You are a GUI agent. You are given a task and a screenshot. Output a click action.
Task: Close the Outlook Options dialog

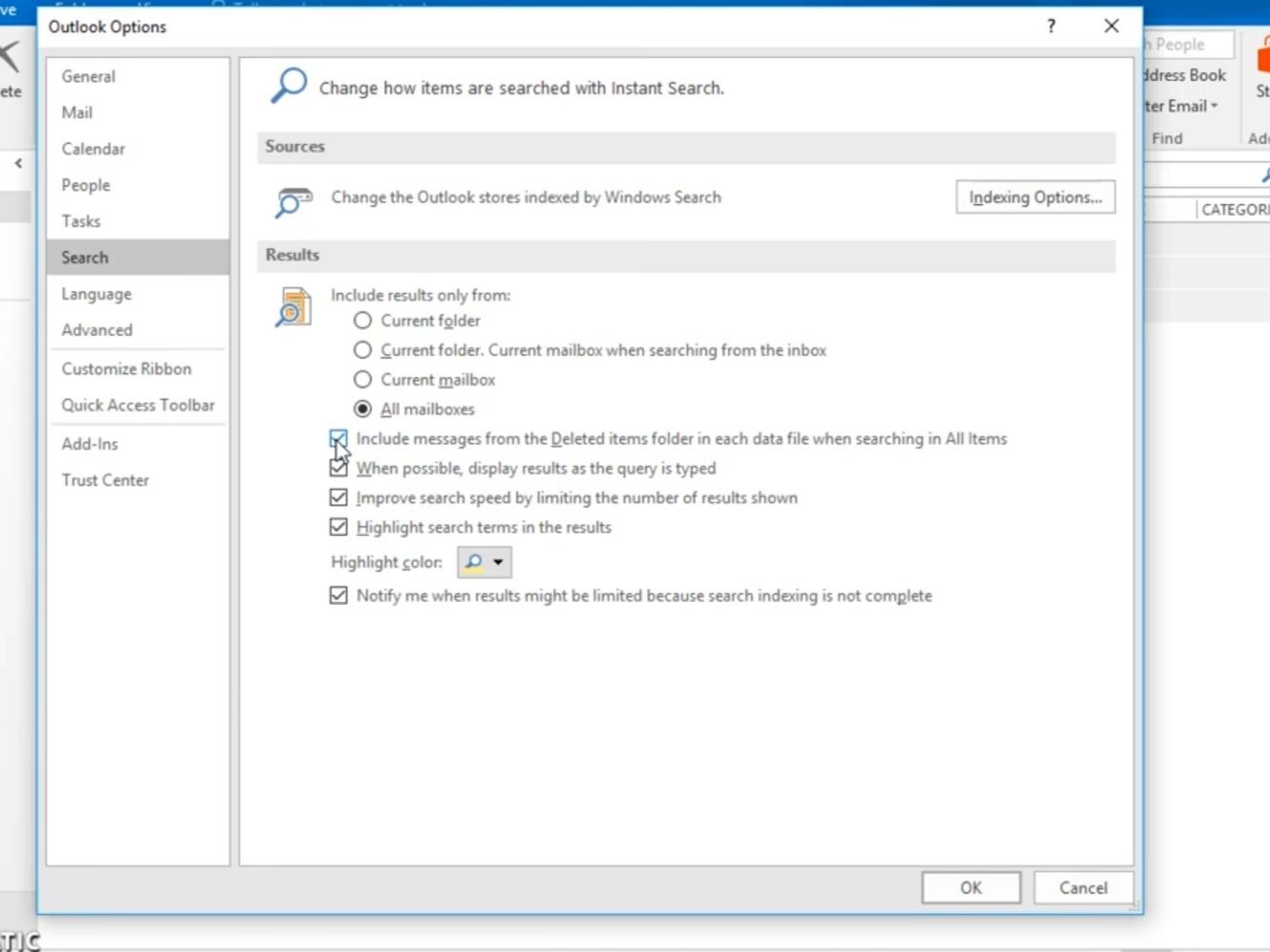[1112, 27]
